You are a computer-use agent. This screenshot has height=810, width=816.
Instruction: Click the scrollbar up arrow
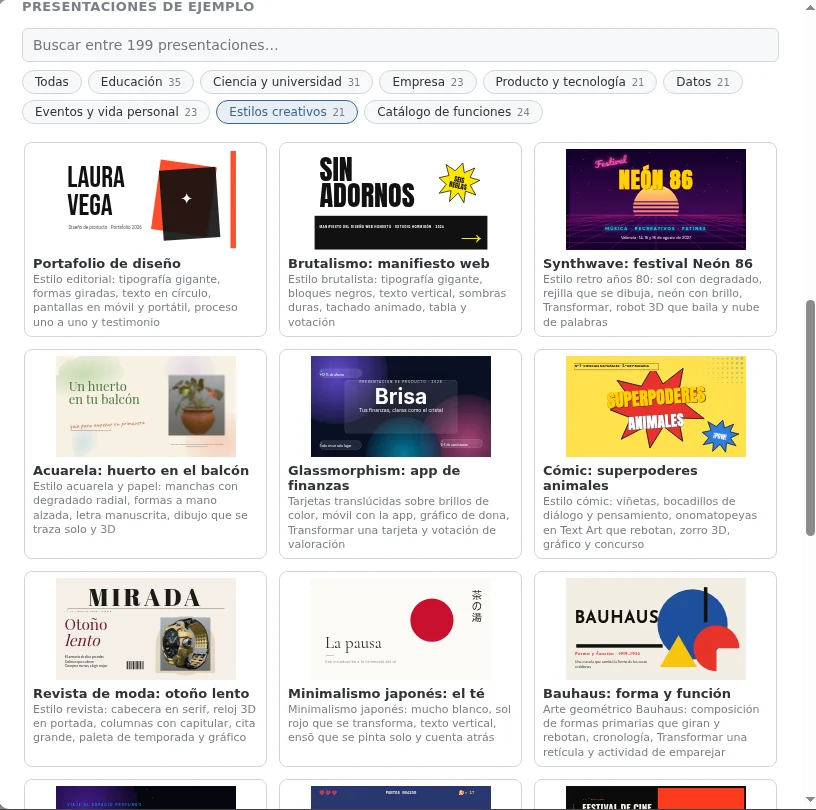(810, 7)
